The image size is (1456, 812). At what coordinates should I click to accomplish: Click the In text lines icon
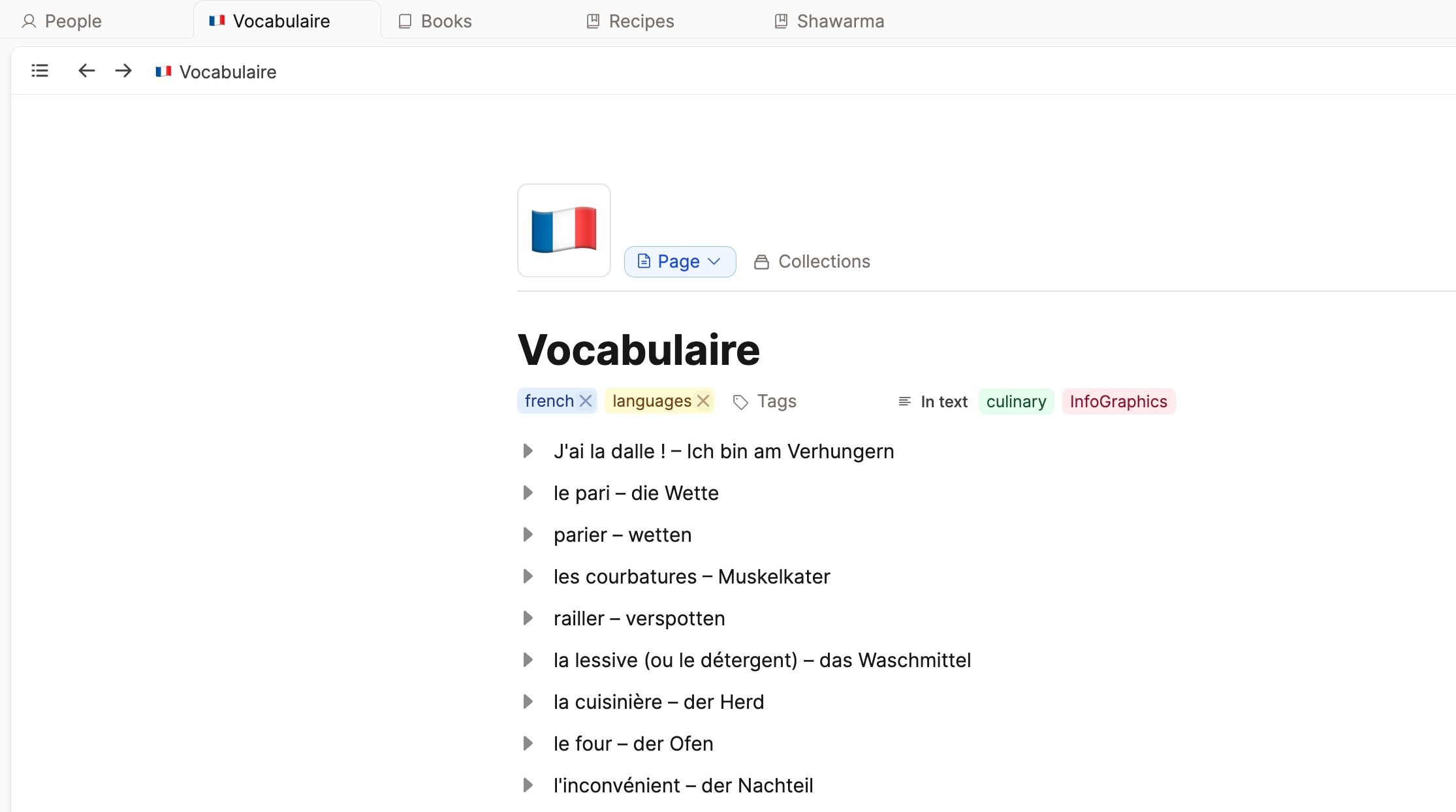pos(904,401)
